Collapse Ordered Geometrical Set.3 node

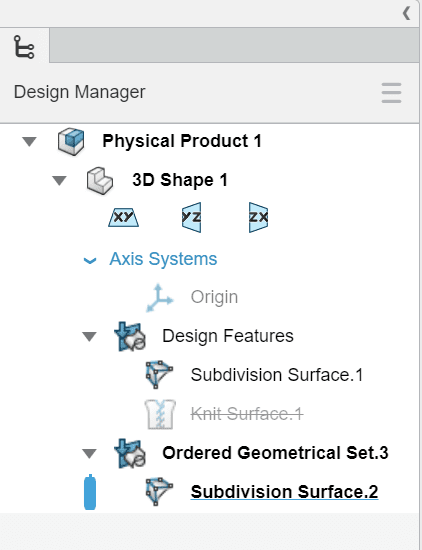pyautogui.click(x=89, y=454)
